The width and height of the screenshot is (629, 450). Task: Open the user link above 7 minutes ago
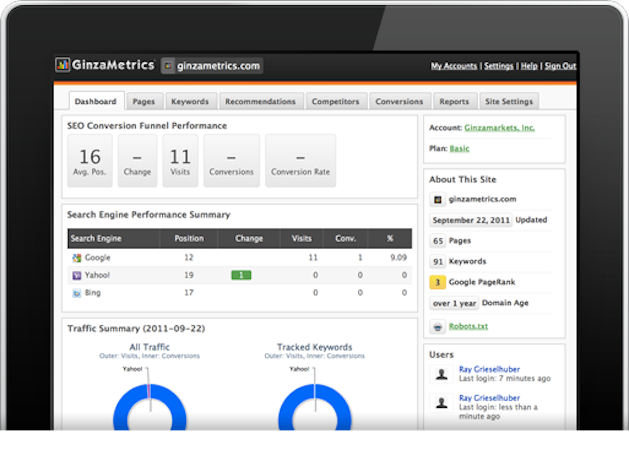pos(489,369)
